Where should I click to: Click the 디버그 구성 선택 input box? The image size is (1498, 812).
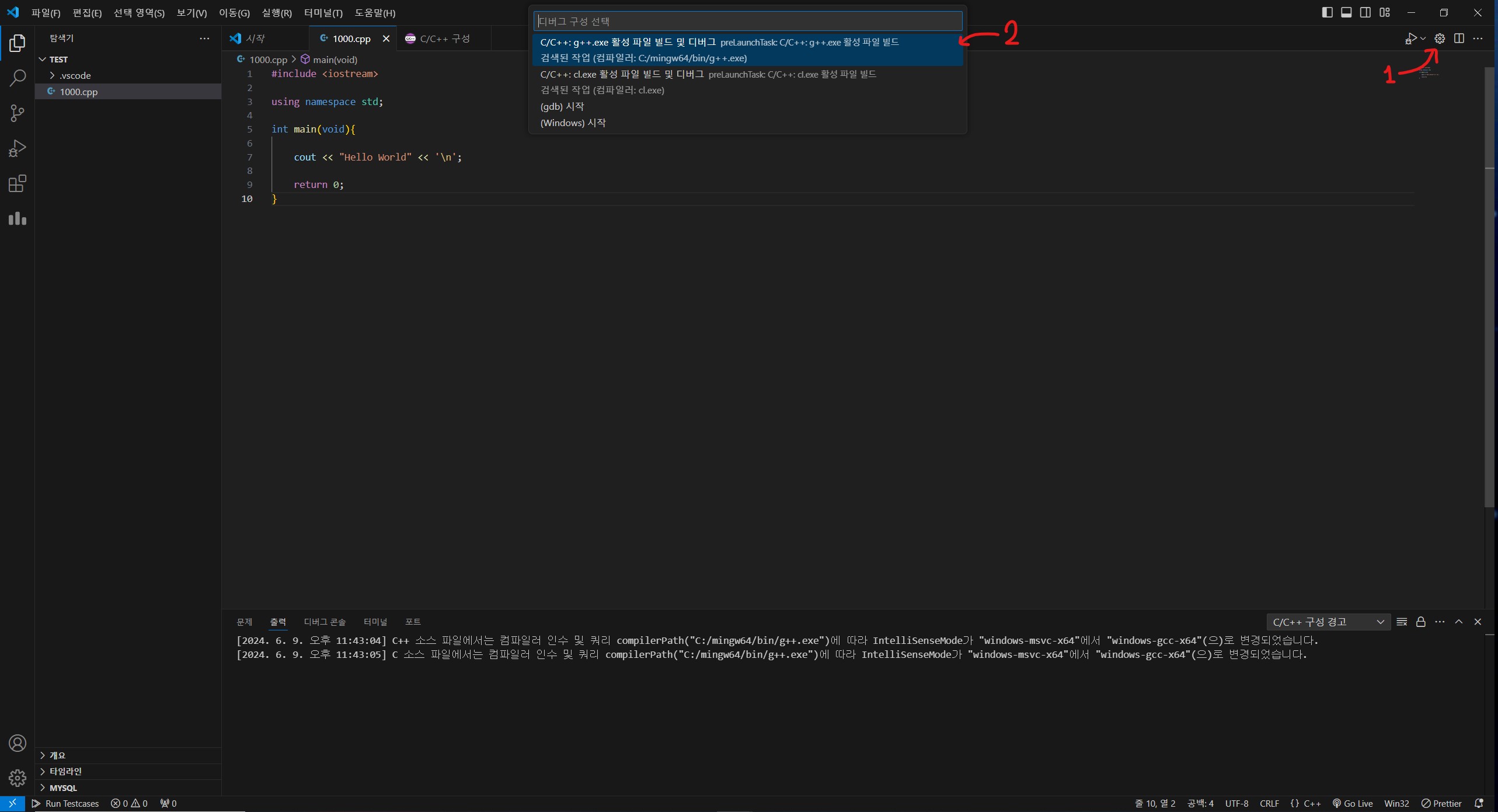coord(747,21)
